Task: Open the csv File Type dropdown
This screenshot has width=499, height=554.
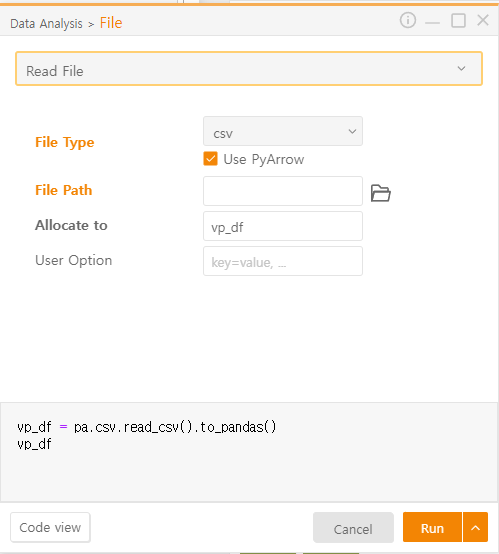Action: [x=283, y=131]
